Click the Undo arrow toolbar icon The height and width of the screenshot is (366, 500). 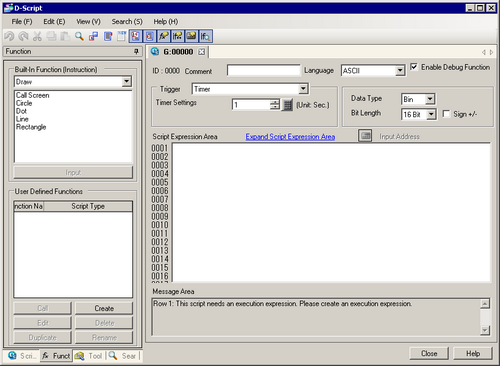pos(9,36)
